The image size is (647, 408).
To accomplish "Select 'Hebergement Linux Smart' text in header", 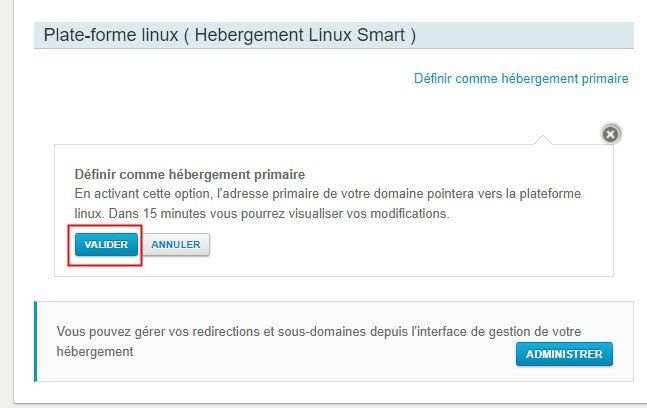I will (x=300, y=35).
